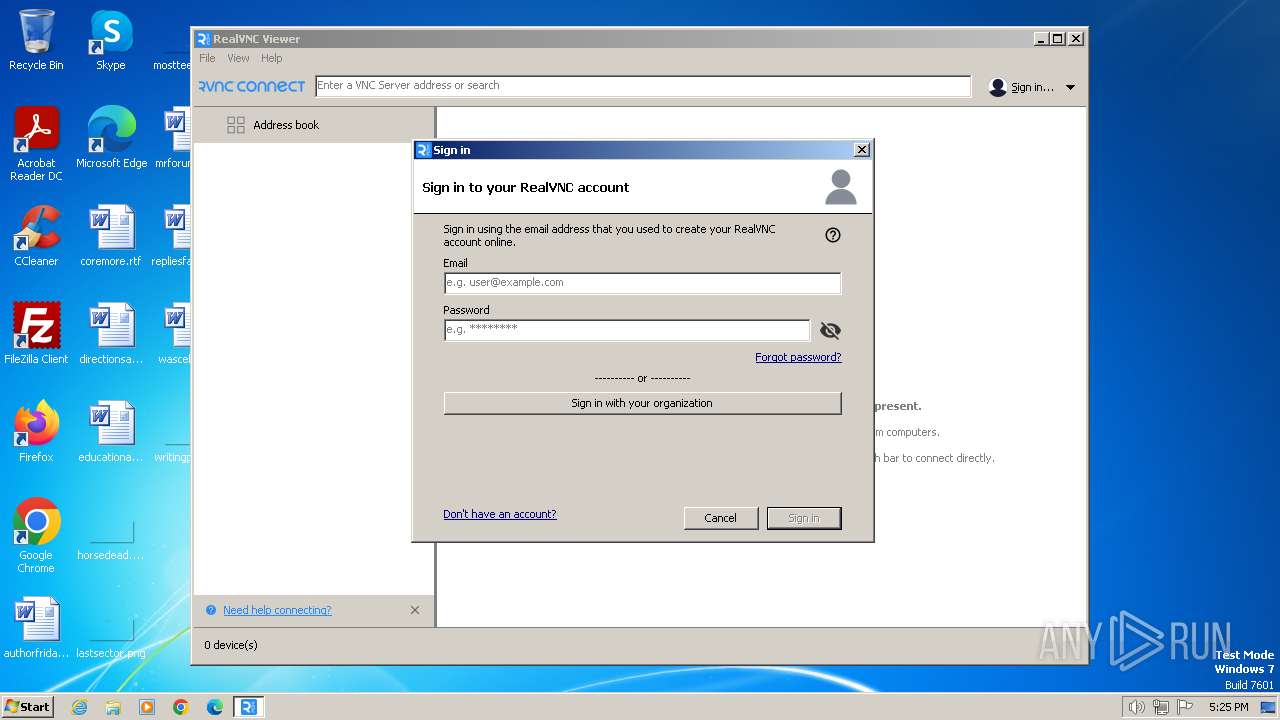This screenshot has width=1280, height=720.
Task: Open Need help connecting? link
Action: click(x=277, y=610)
